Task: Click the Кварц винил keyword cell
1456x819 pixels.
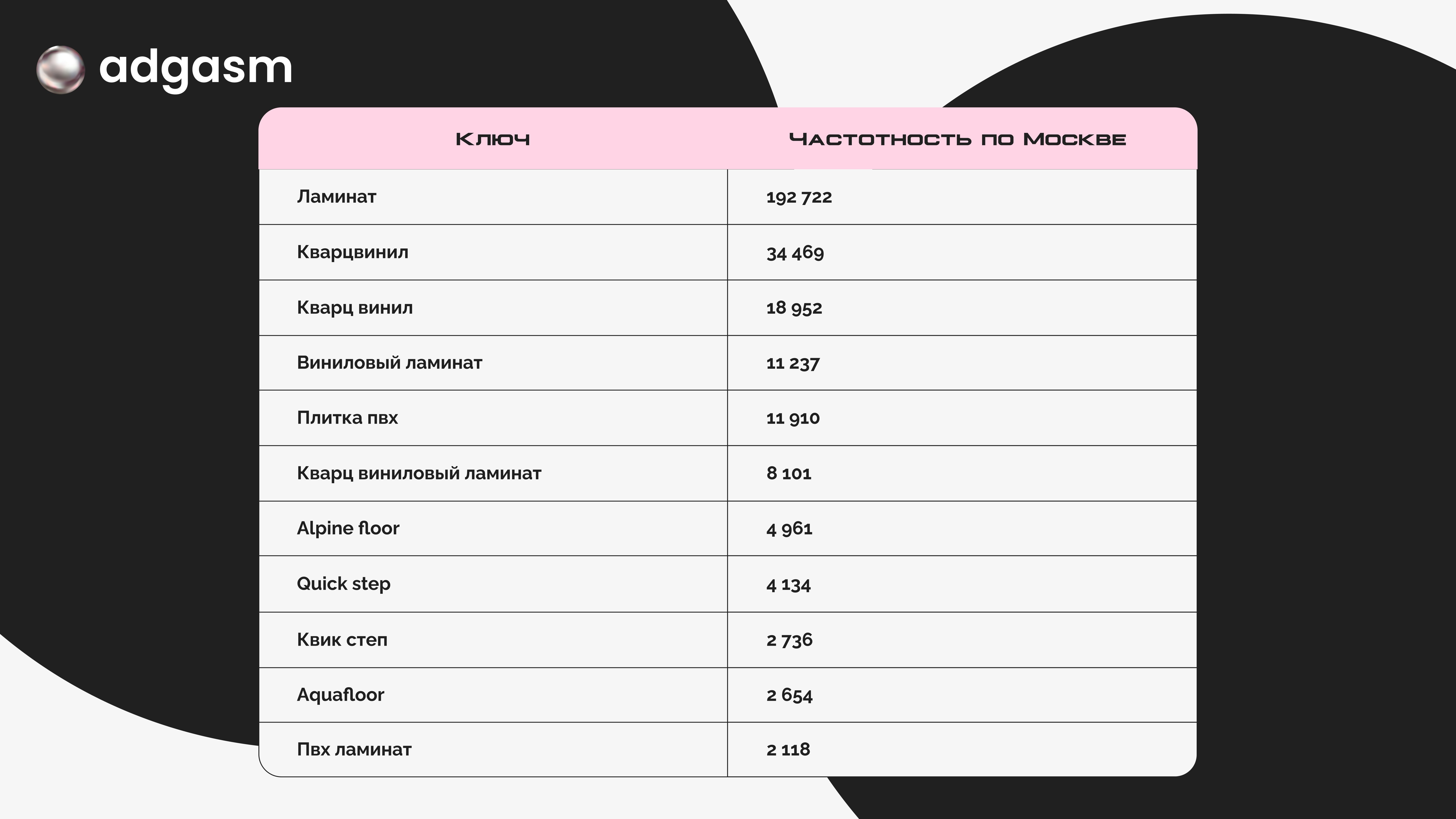Action: pos(354,308)
